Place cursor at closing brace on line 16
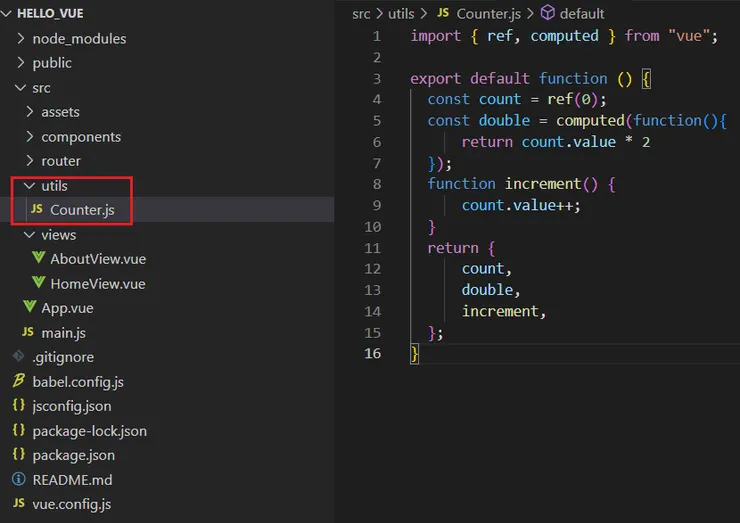740x523 pixels. 414,353
